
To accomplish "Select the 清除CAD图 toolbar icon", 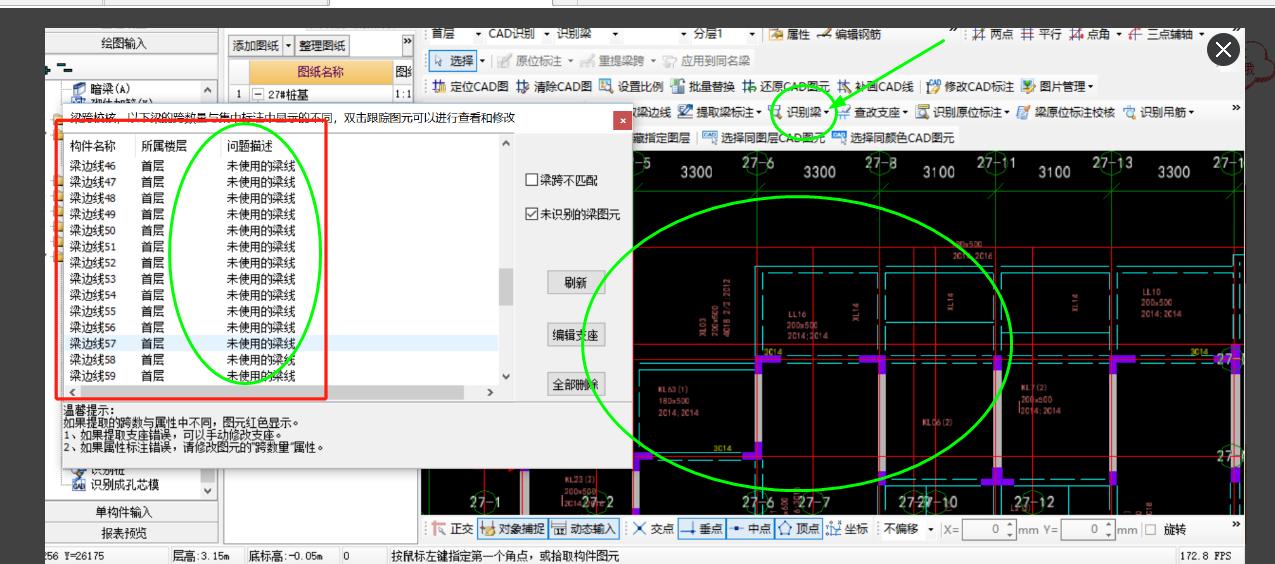I will pos(523,87).
